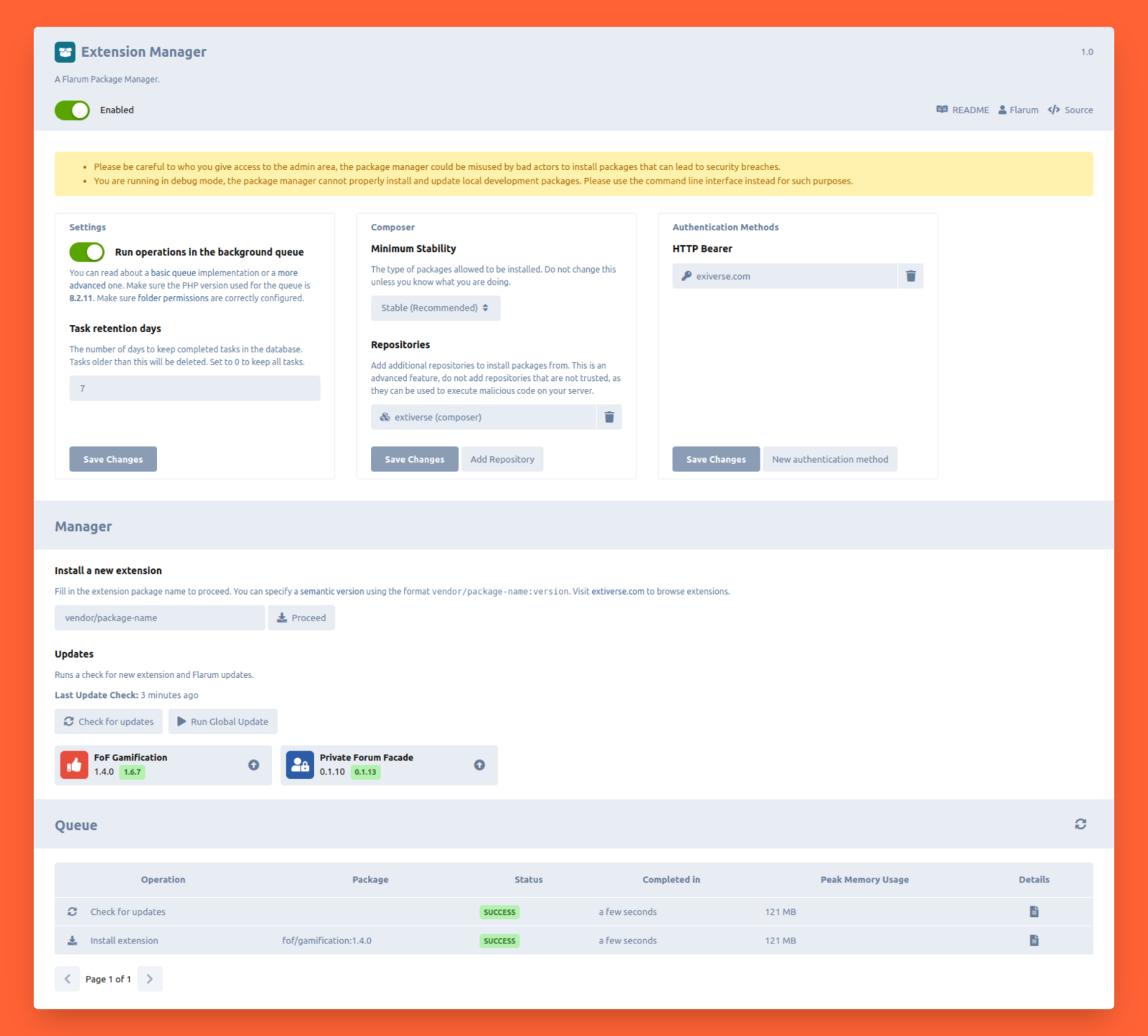Open the Minimum Stability dropdown
The height and width of the screenshot is (1036, 1148).
[x=436, y=308]
